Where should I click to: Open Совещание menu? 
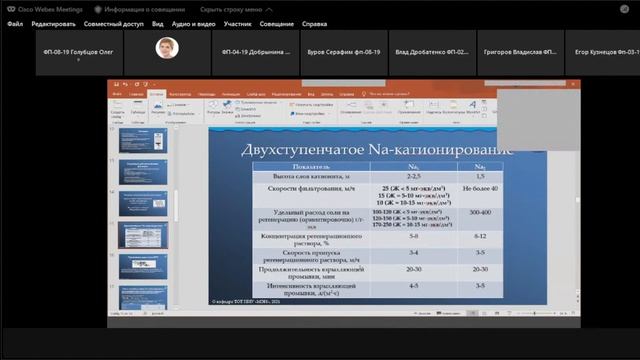[x=277, y=24]
